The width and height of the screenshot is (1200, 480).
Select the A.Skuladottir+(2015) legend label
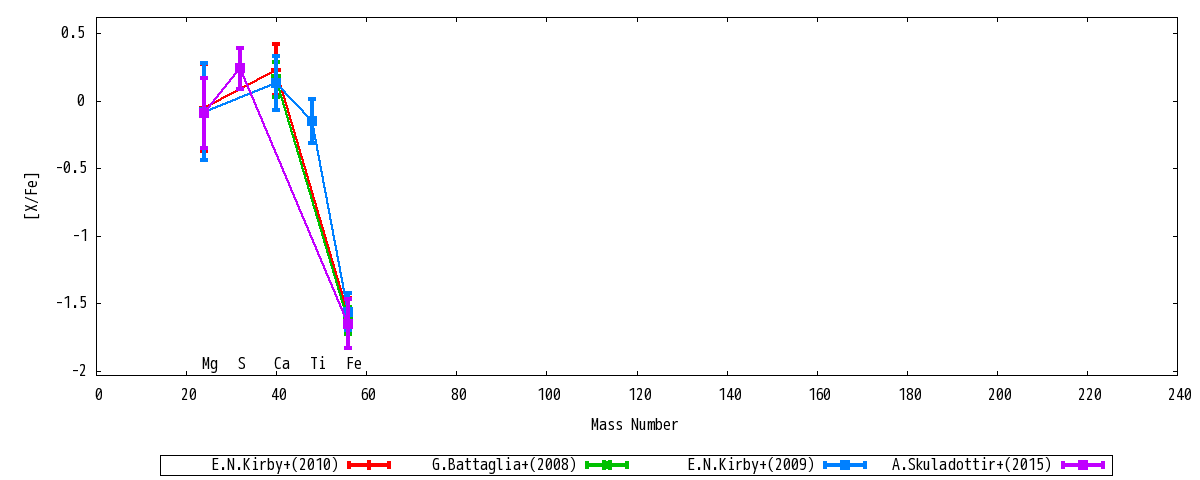point(972,465)
